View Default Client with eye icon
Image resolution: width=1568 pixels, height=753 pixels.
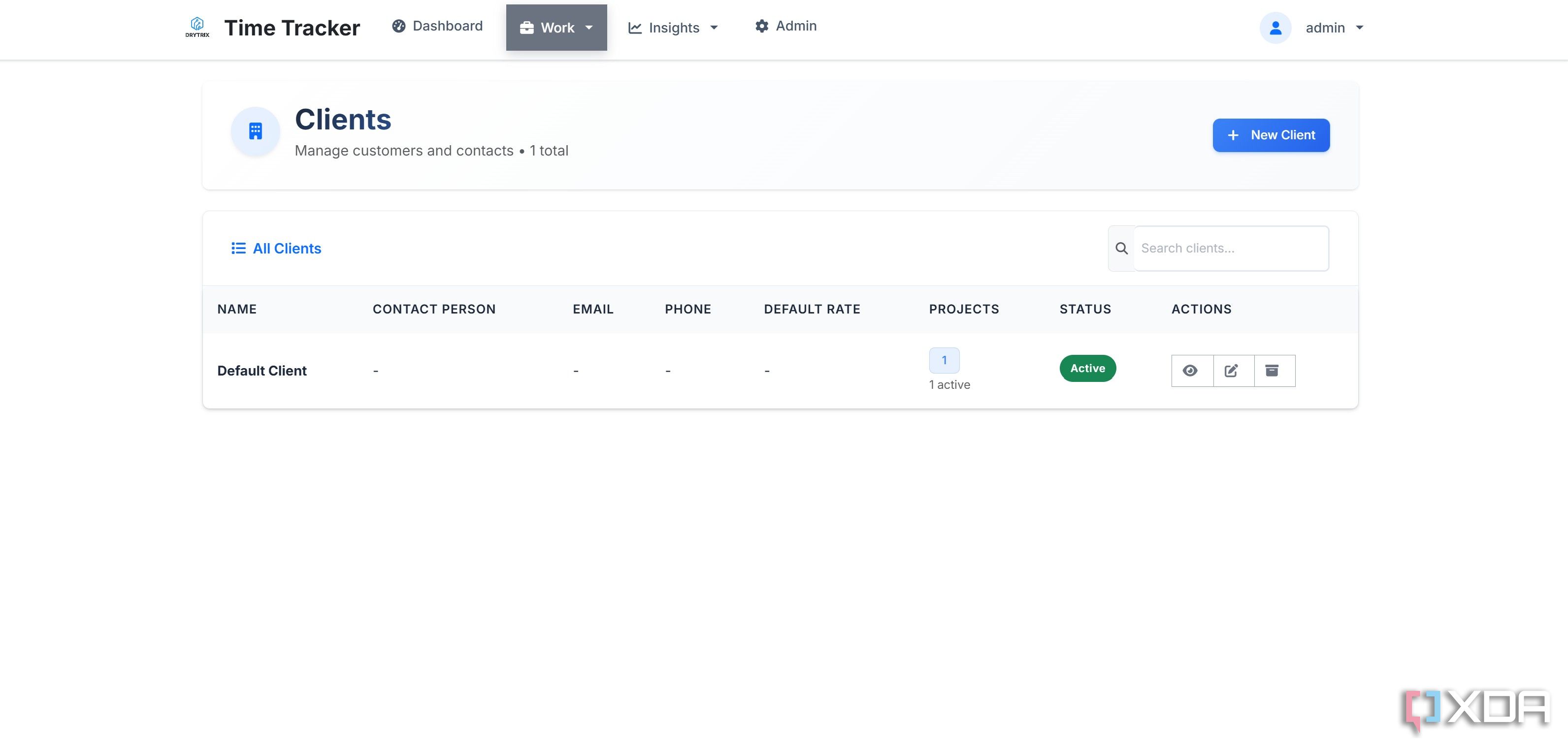(1192, 371)
